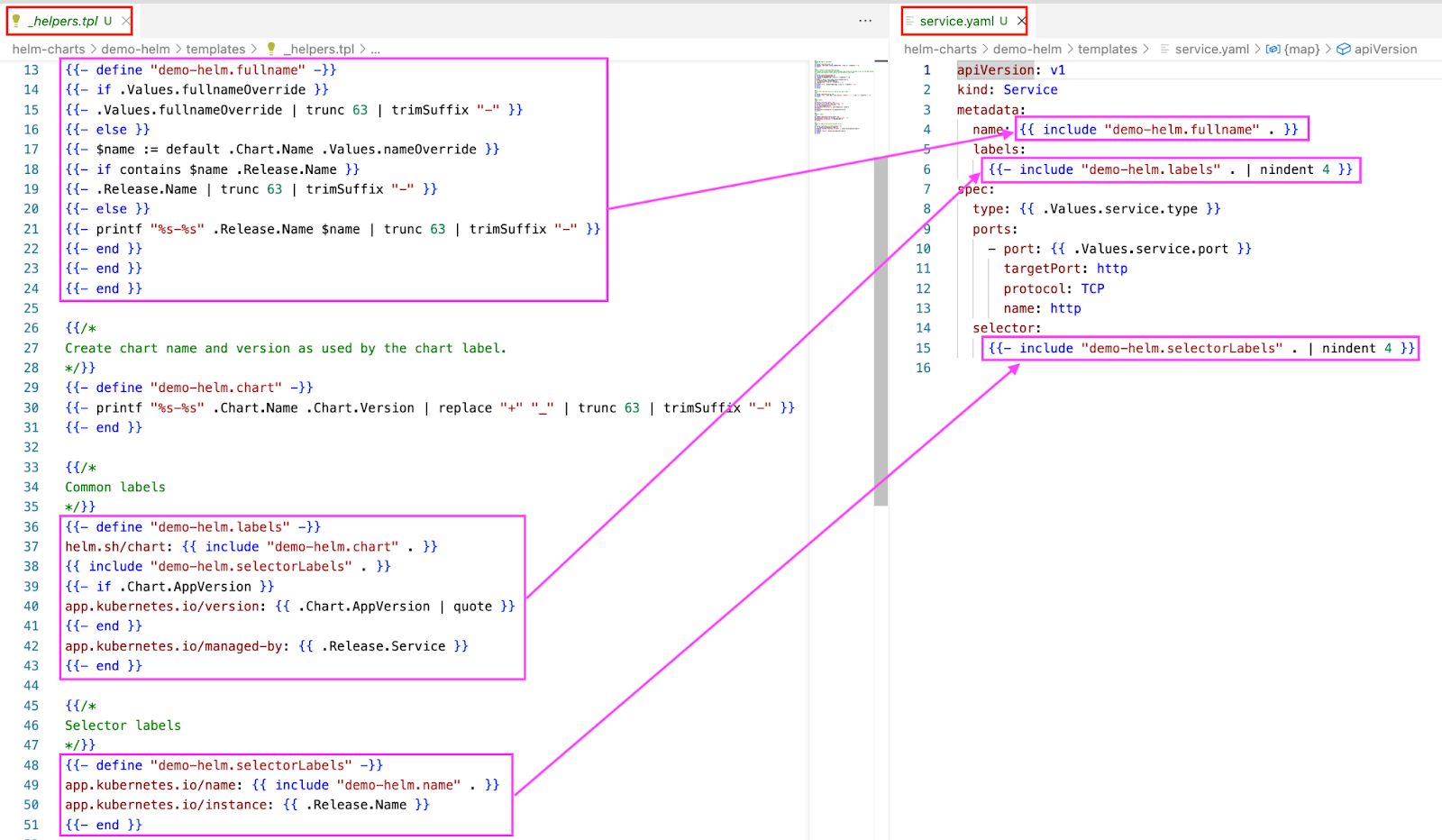Open demo-helm breadcrumb in right editor
This screenshot has width=1442, height=840.
click(1027, 50)
